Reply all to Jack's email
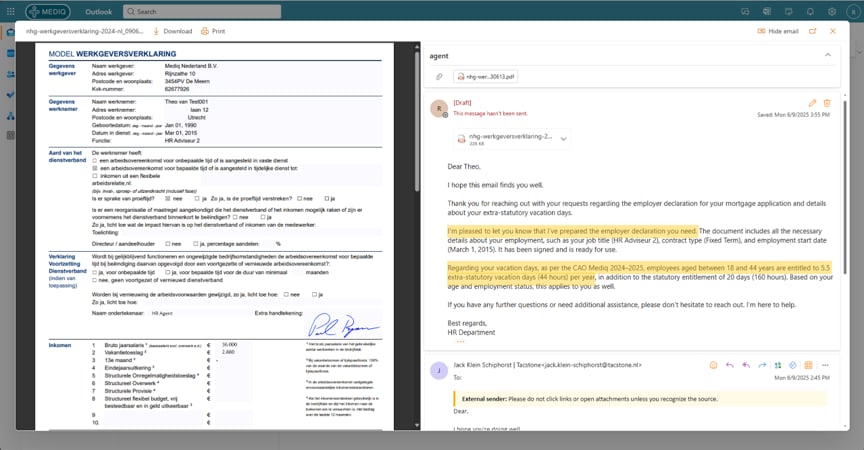This screenshot has height=450, width=864. click(x=746, y=365)
